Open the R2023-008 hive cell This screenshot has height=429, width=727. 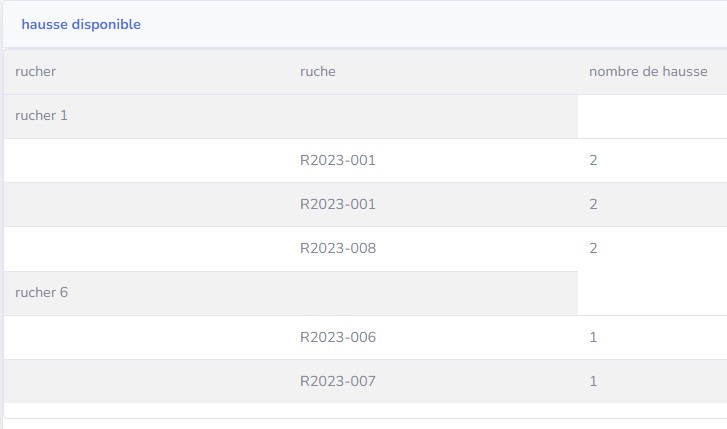click(x=338, y=248)
